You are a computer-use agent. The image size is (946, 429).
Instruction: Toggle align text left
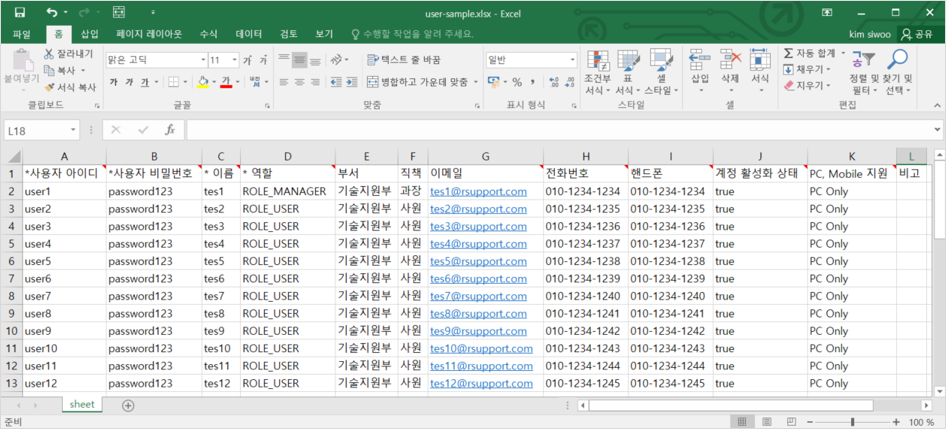click(284, 81)
